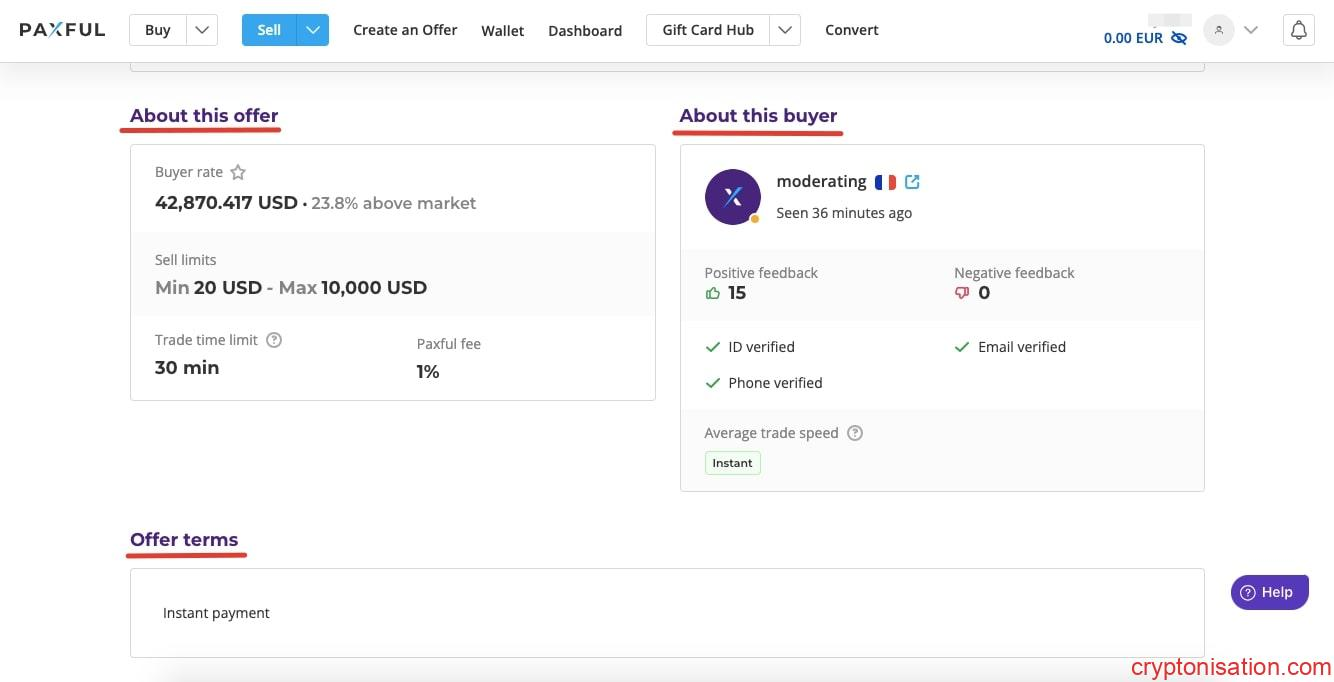
Task: Click the user account avatar icon
Action: coord(1218,30)
